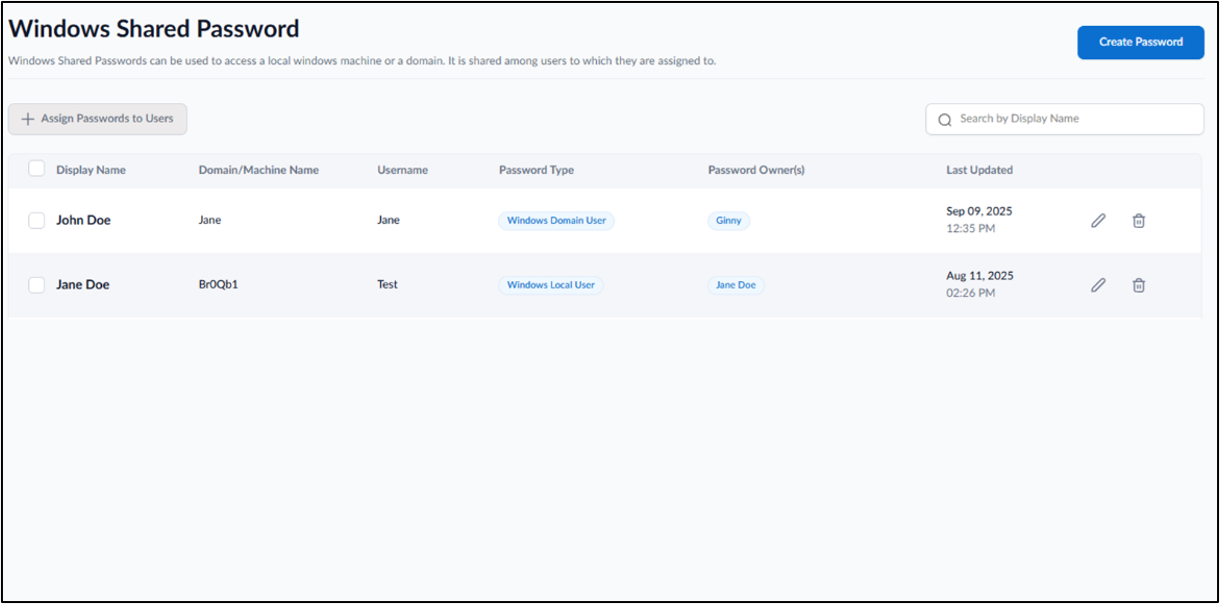
Task: Click the 12:35 PM time text
Action: (971, 229)
